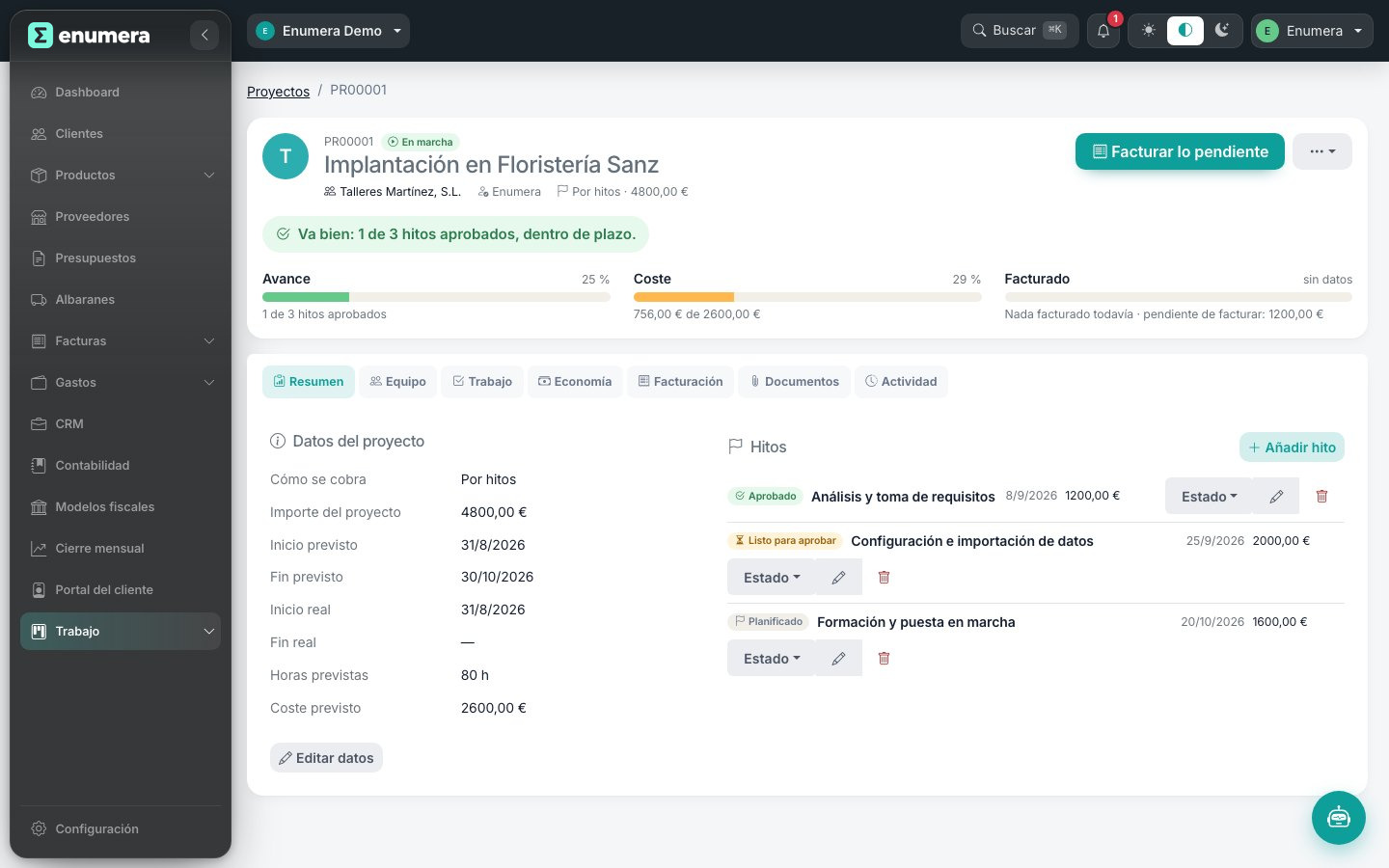Viewport: 1389px width, 868px height.
Task: Switch to the Equipo tab
Action: pyautogui.click(x=397, y=382)
